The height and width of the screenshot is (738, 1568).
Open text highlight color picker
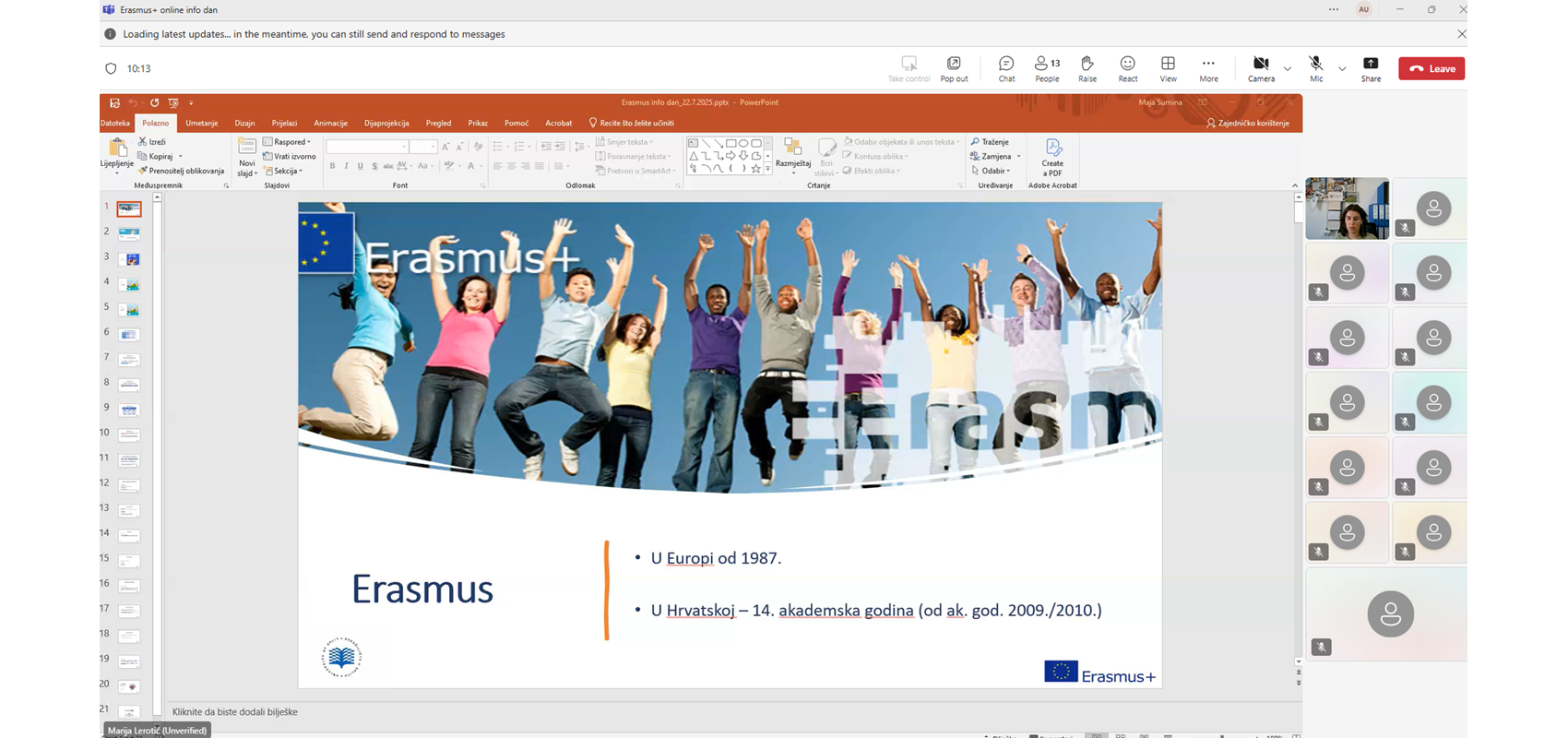pos(451,166)
